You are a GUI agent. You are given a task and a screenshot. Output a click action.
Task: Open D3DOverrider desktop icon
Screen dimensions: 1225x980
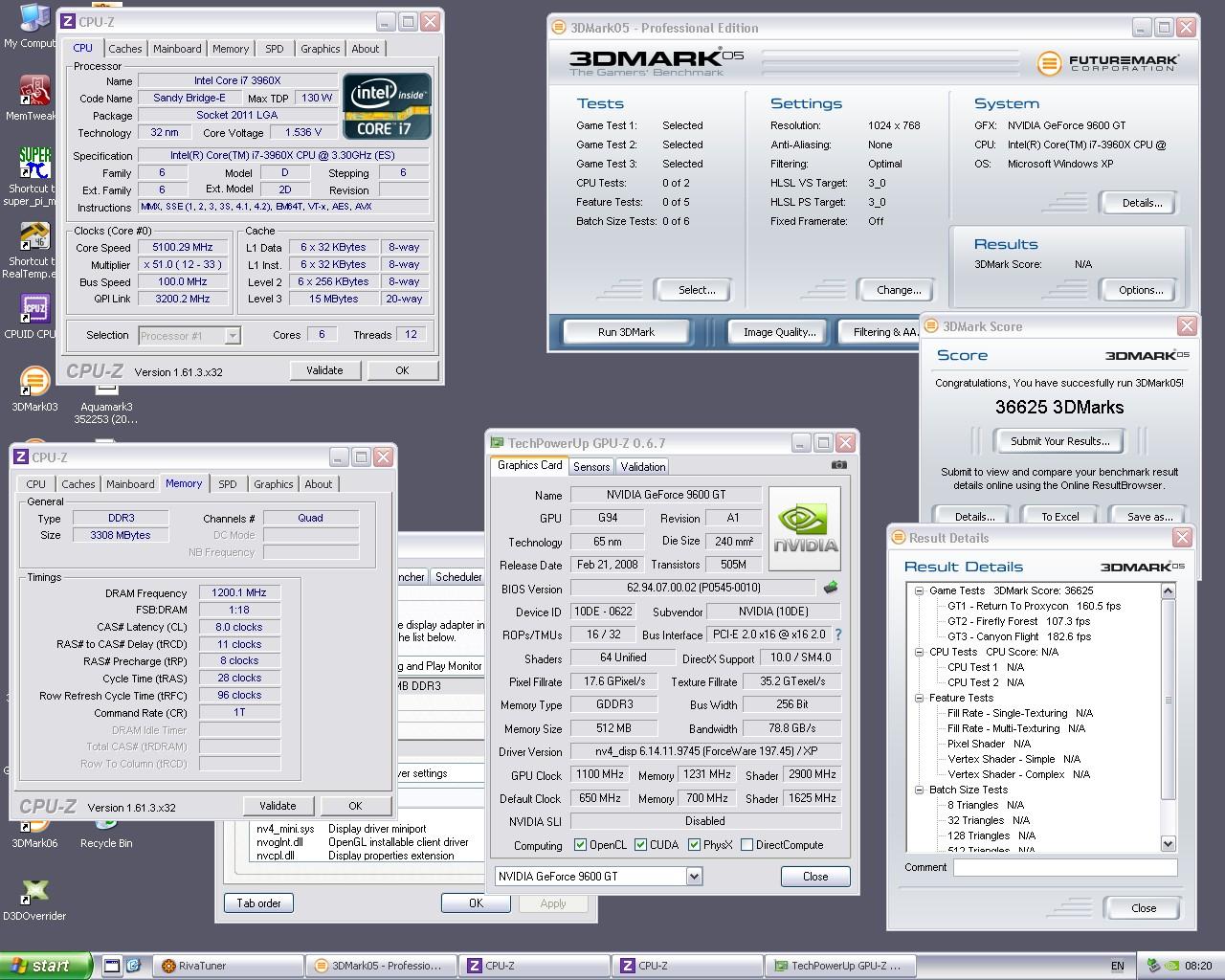coord(34,892)
